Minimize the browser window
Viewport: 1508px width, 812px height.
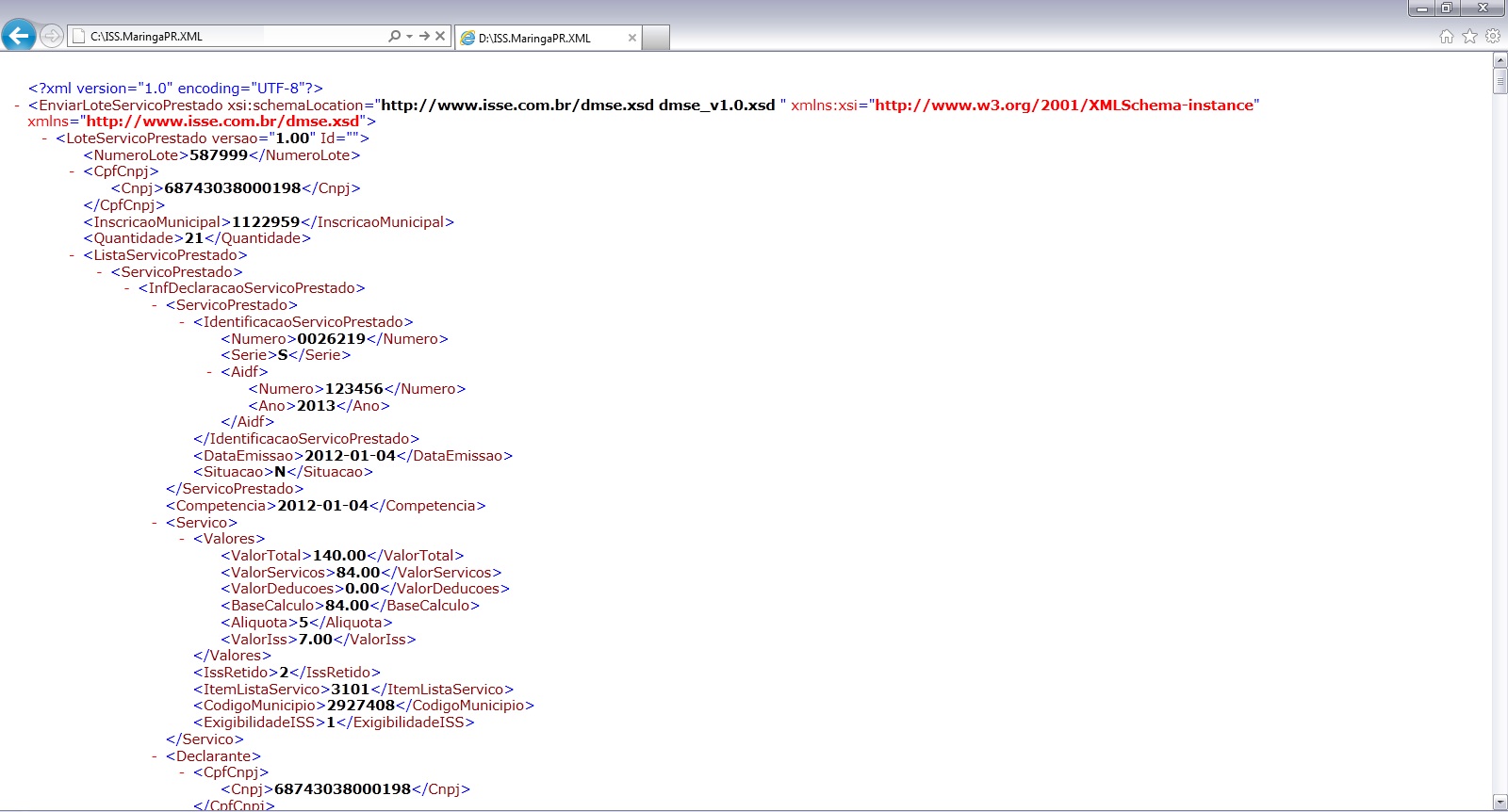coord(1422,8)
